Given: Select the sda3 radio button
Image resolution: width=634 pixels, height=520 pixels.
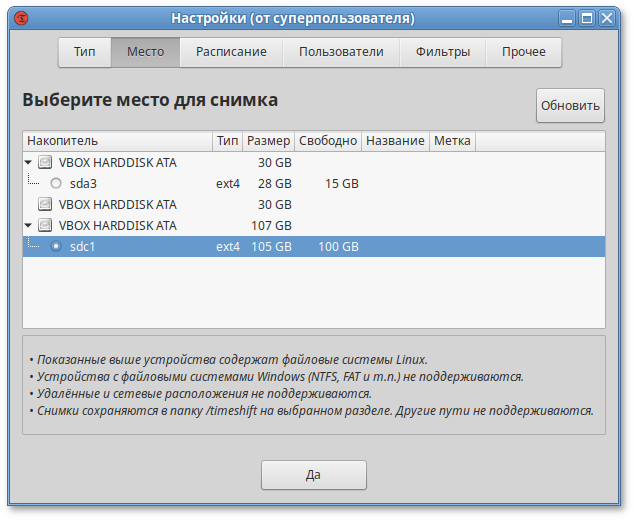Looking at the screenshot, I should coord(56,184).
